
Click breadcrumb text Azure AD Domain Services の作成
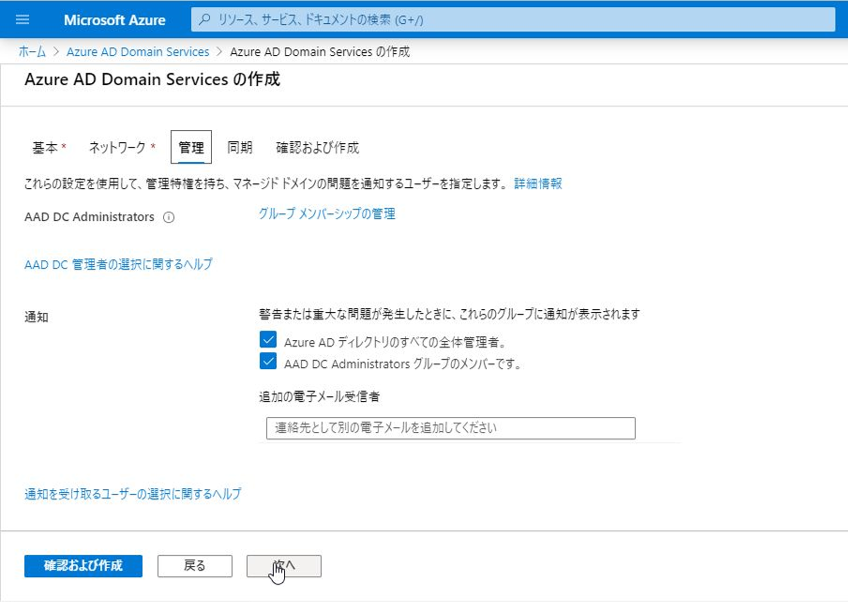(x=320, y=52)
